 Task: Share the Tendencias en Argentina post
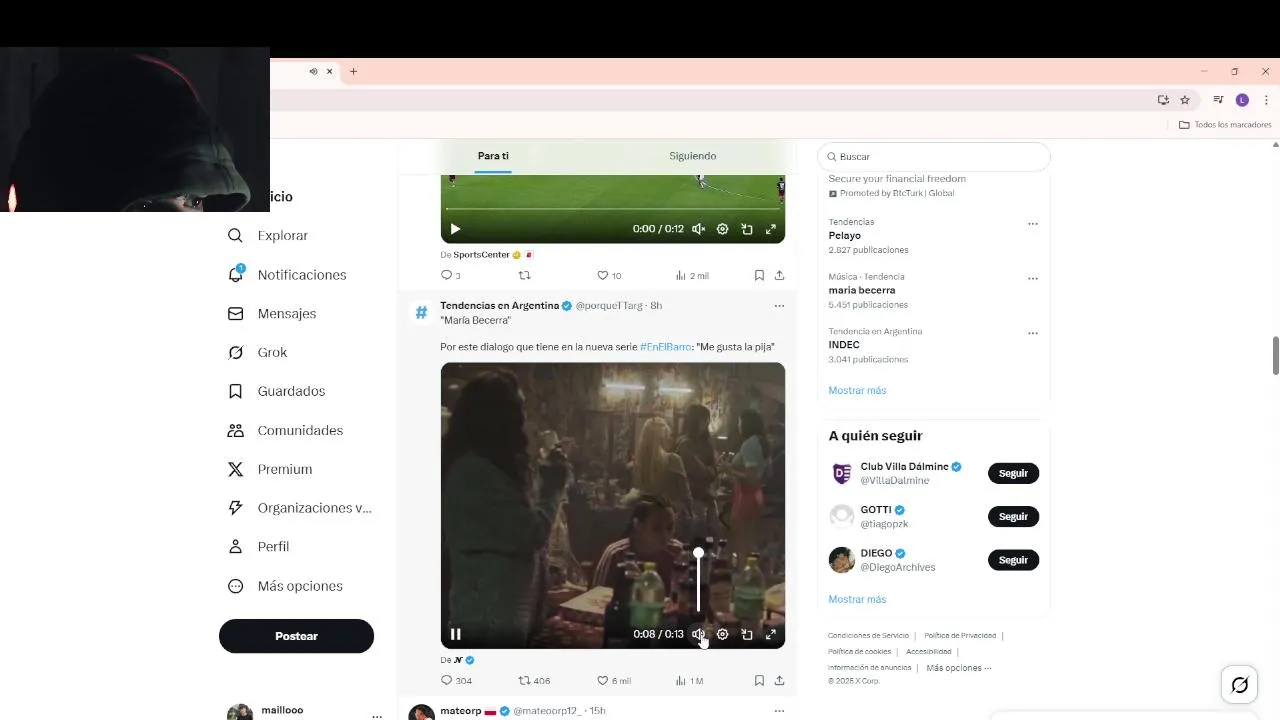pos(779,680)
